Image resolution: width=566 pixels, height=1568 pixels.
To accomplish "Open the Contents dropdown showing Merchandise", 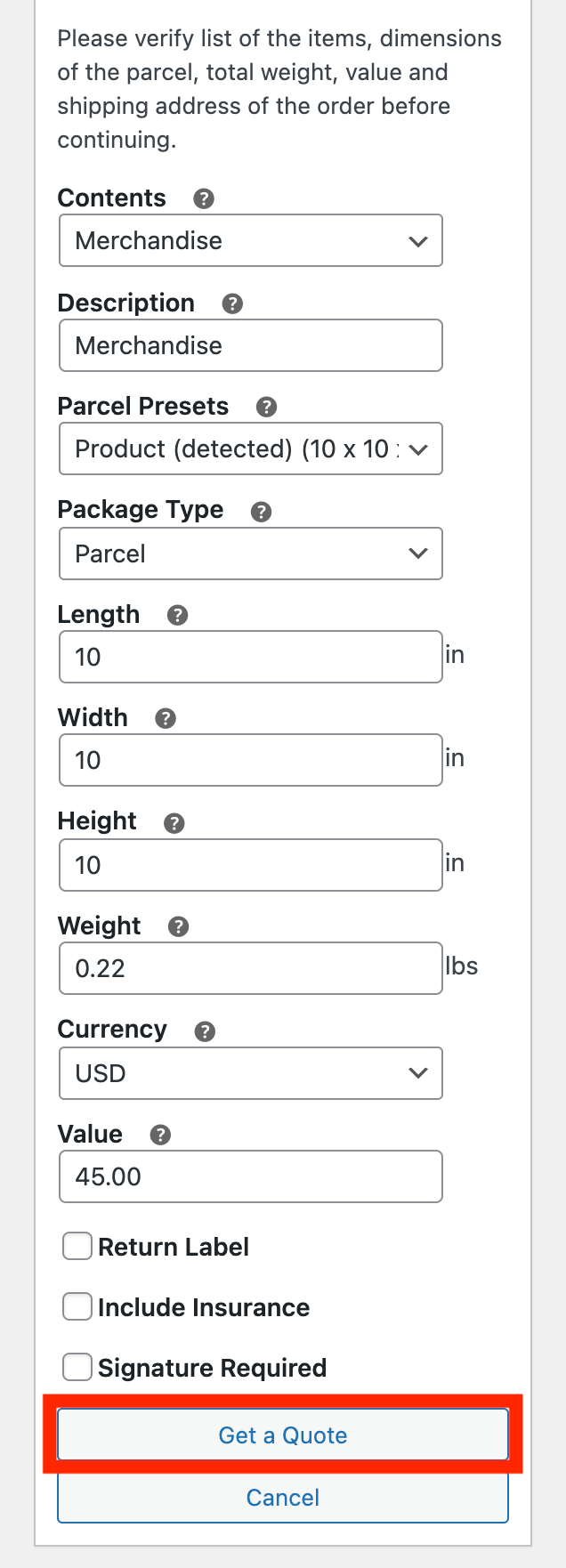I will point(250,240).
